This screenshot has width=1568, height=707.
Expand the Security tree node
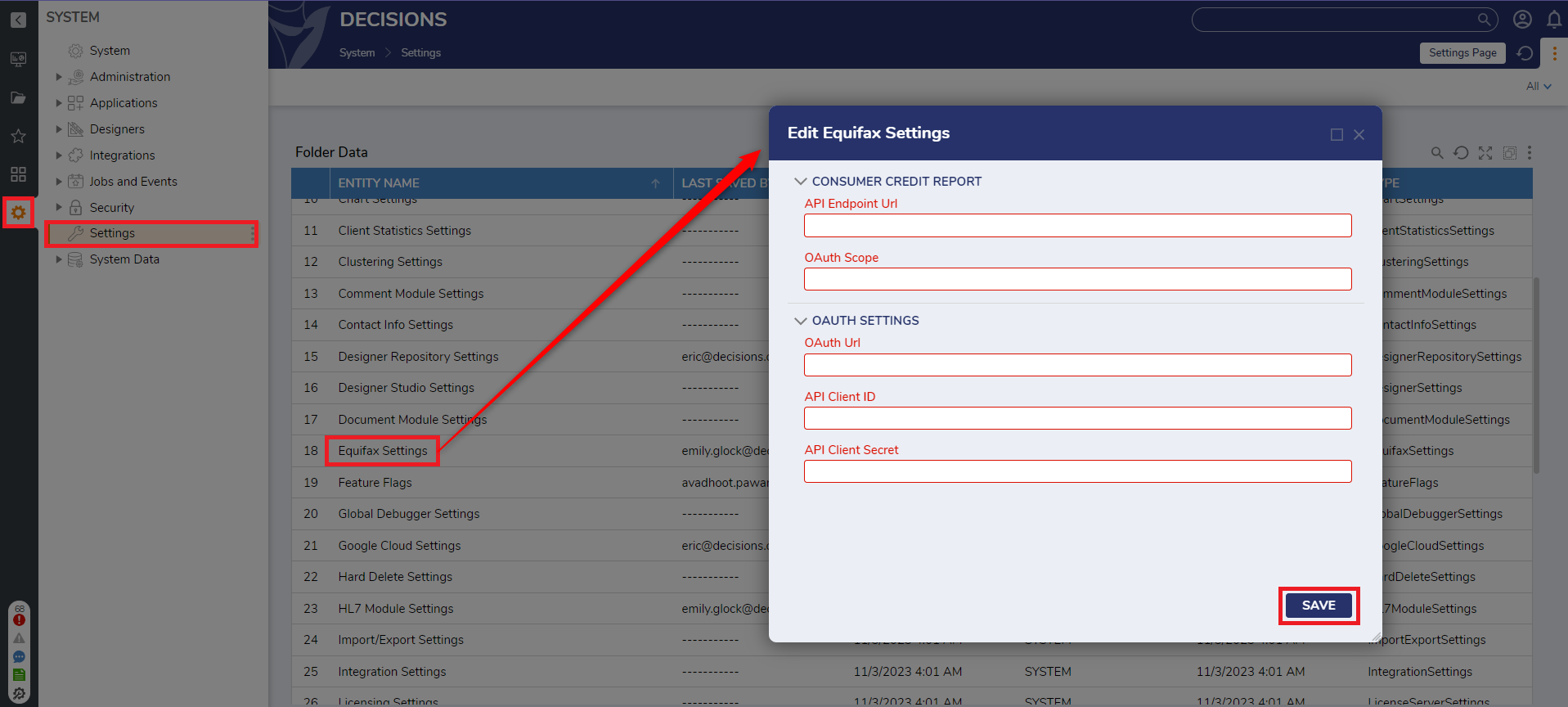(59, 208)
